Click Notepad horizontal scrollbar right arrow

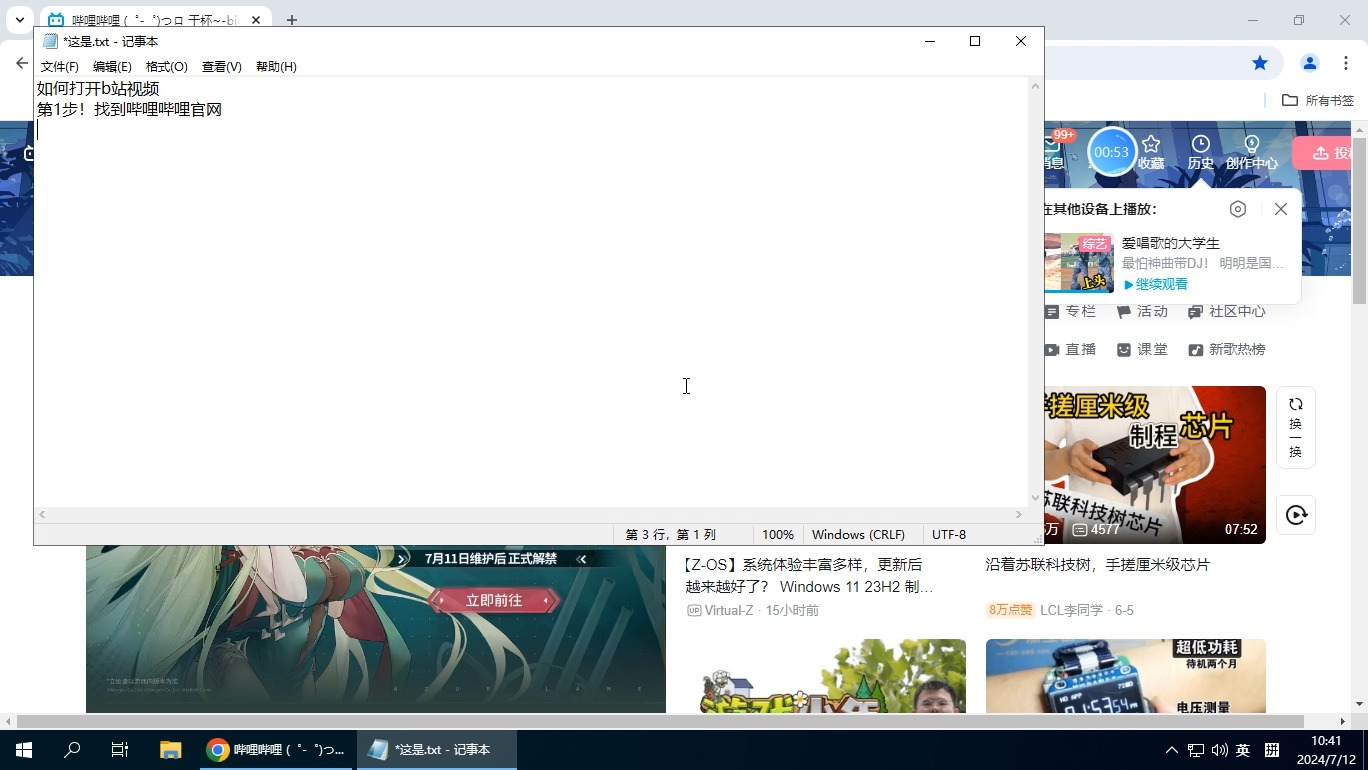tap(1019, 514)
